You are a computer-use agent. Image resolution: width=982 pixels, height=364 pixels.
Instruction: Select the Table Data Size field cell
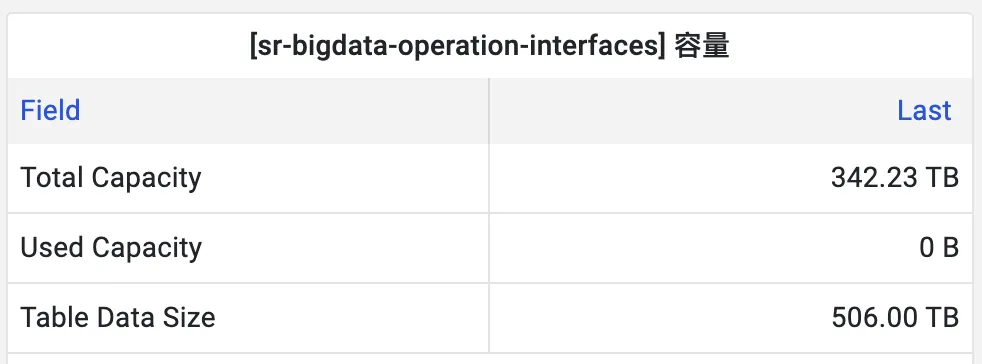tap(249, 318)
